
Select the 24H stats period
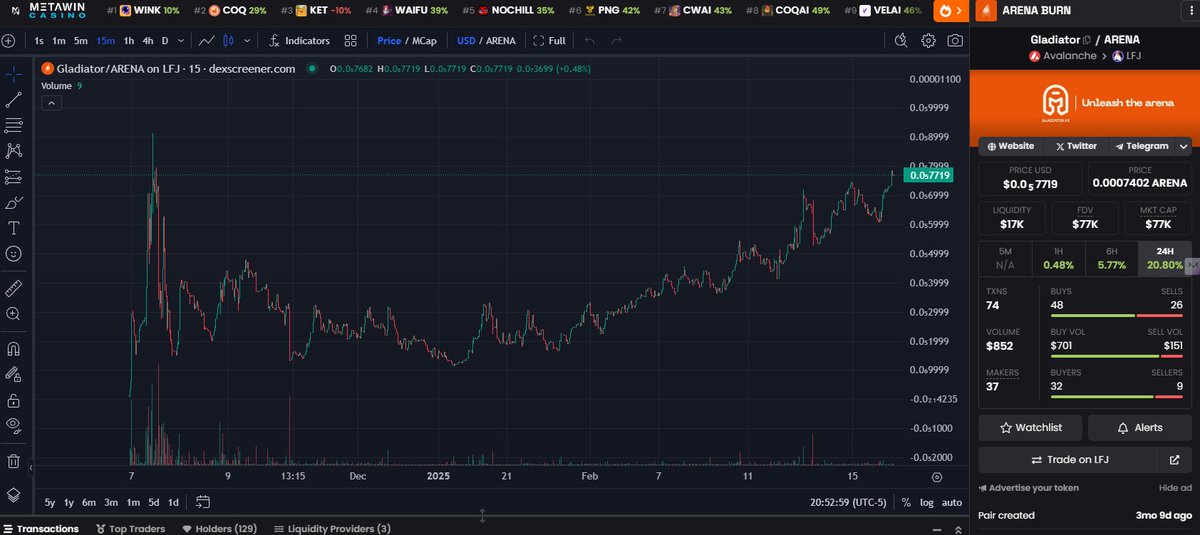(x=1164, y=258)
